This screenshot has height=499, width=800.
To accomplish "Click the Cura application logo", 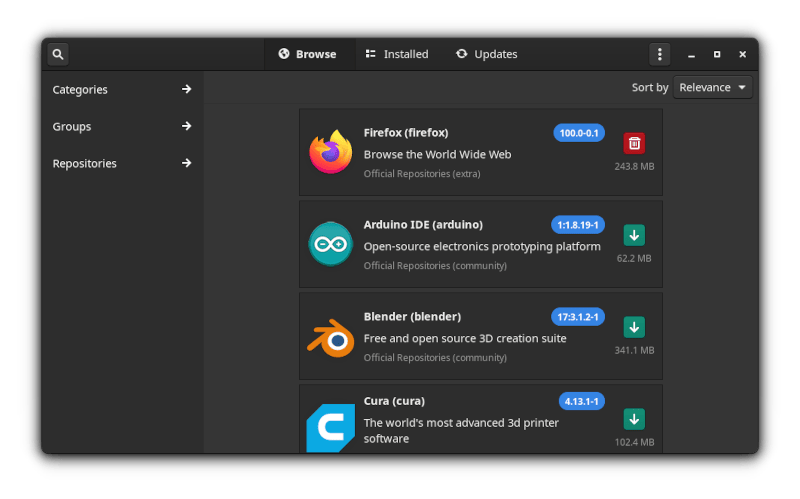I will (x=330, y=428).
